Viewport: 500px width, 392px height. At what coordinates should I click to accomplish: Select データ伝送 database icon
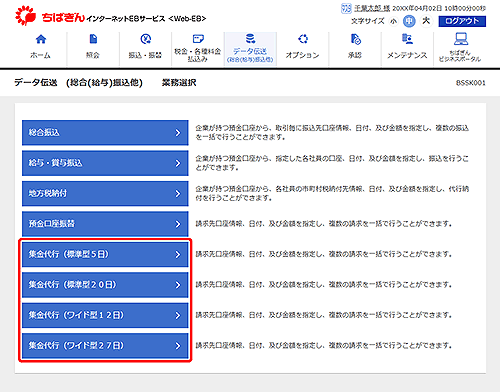pyautogui.click(x=250, y=39)
